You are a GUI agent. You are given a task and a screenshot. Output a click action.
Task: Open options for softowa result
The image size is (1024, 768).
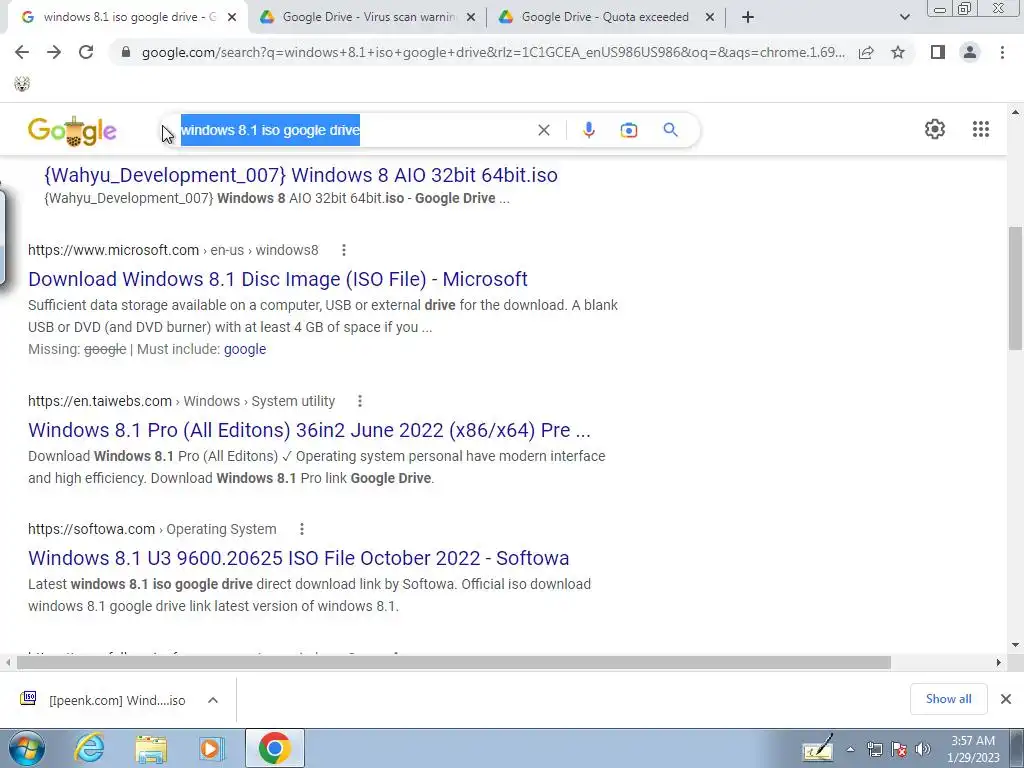coord(302,529)
